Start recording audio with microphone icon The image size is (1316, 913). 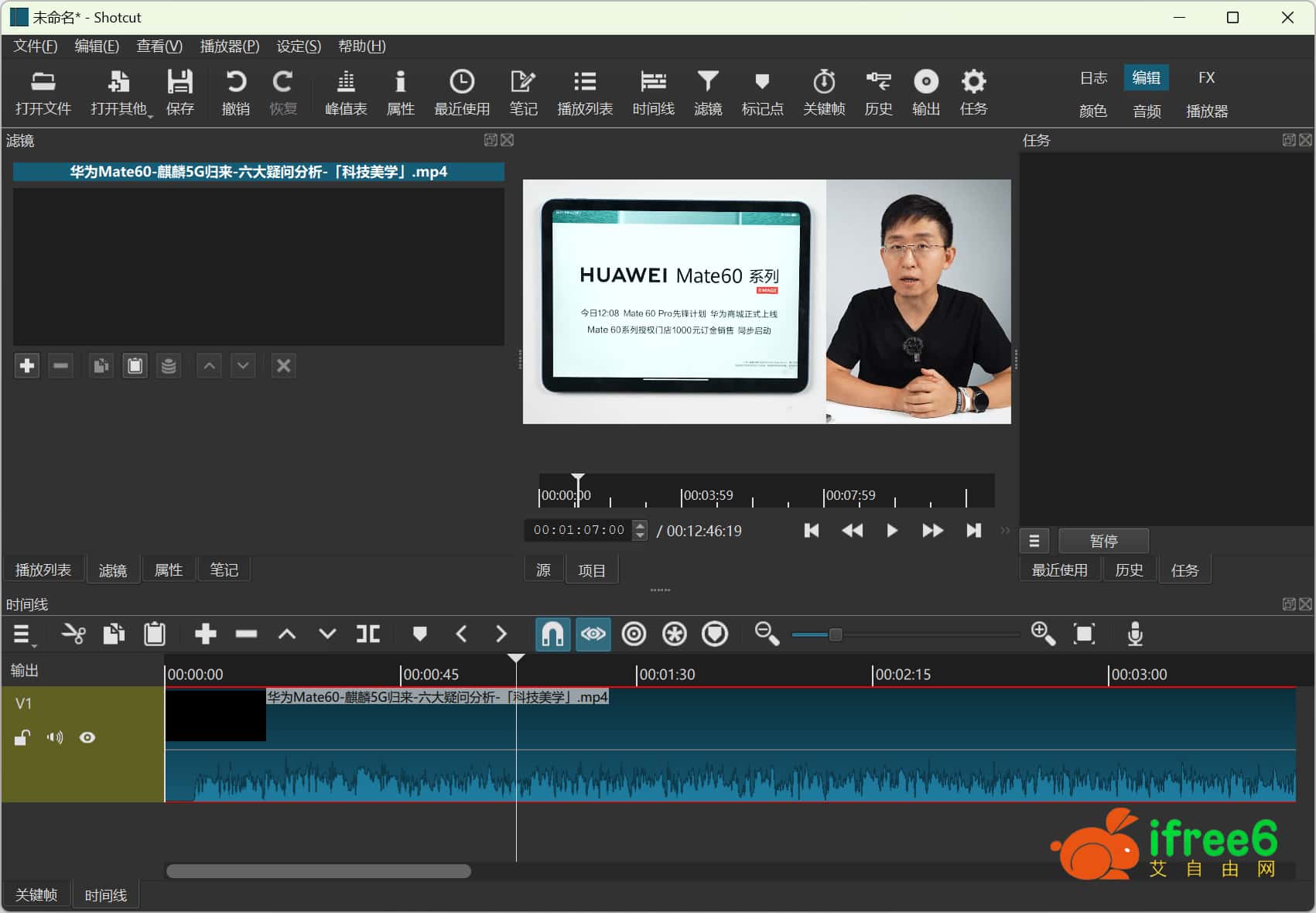pyautogui.click(x=1134, y=634)
